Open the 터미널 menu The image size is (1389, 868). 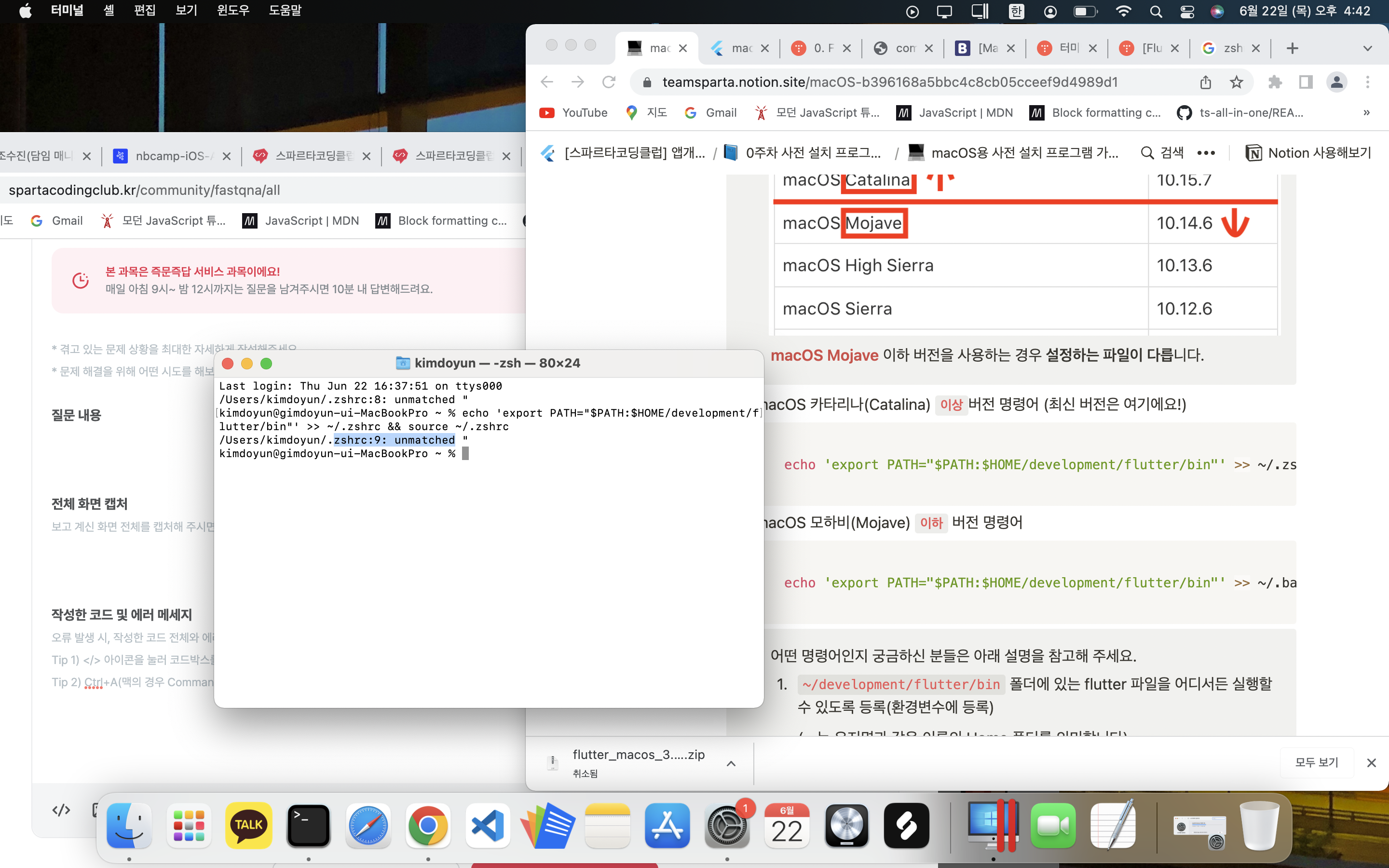click(67, 10)
